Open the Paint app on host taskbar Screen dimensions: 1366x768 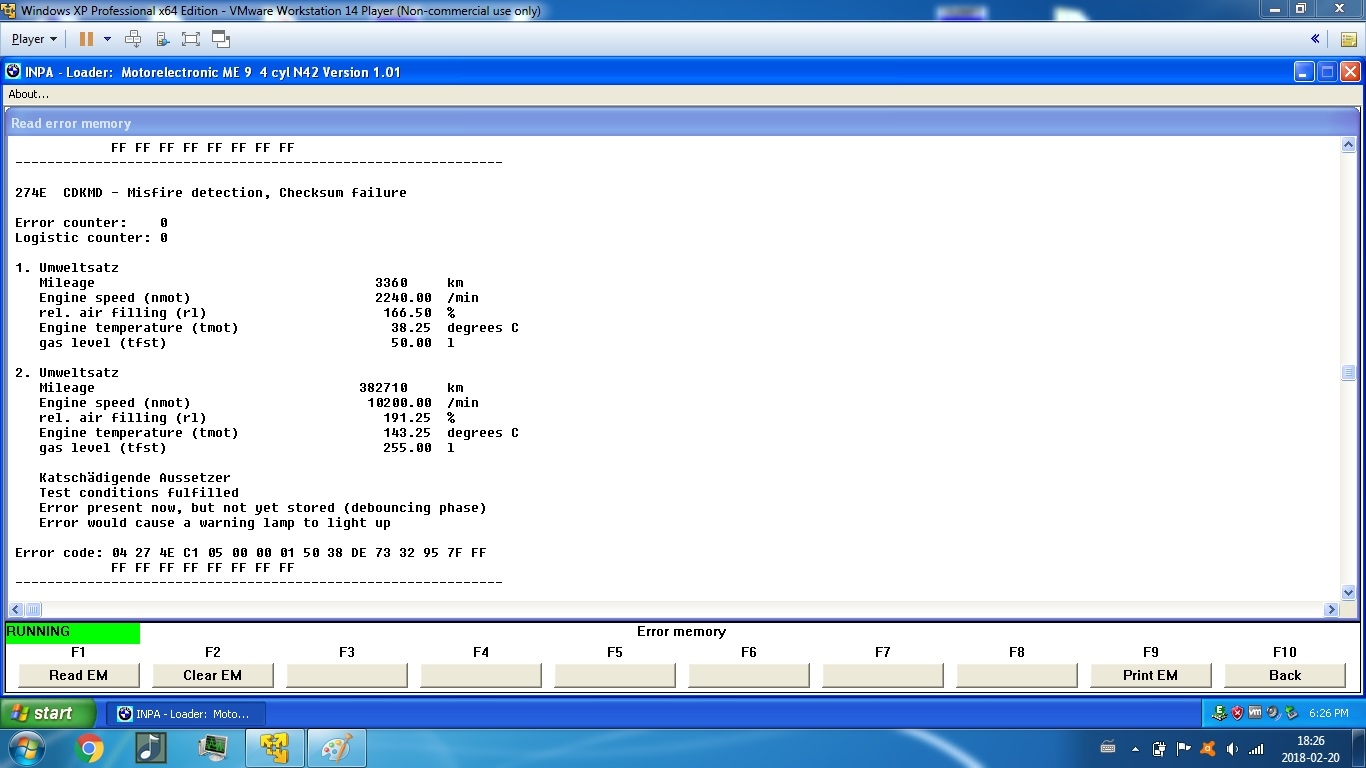pos(337,748)
